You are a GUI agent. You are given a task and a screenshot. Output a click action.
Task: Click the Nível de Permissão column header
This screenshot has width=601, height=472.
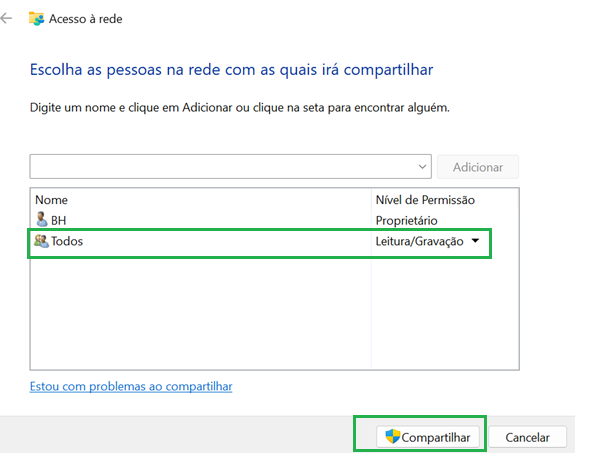pos(425,200)
